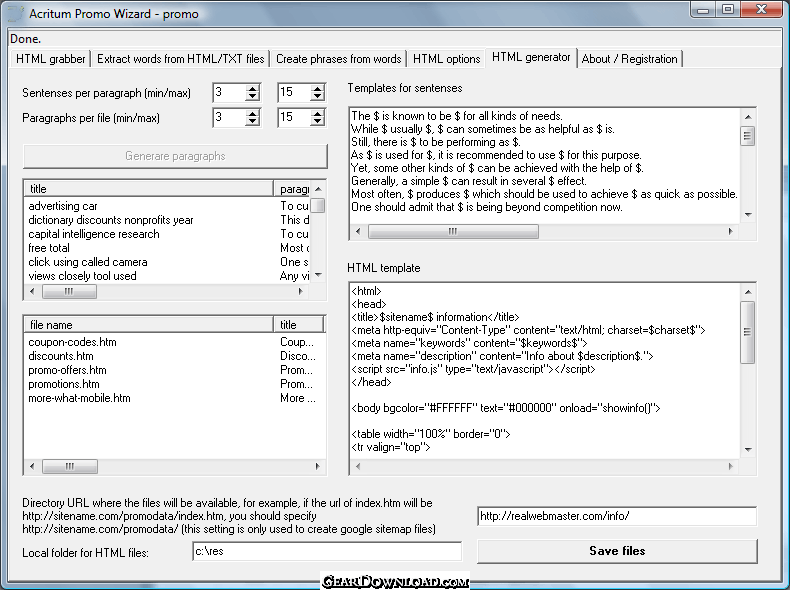Click the '<title>$sitename$ information' line

[435, 317]
